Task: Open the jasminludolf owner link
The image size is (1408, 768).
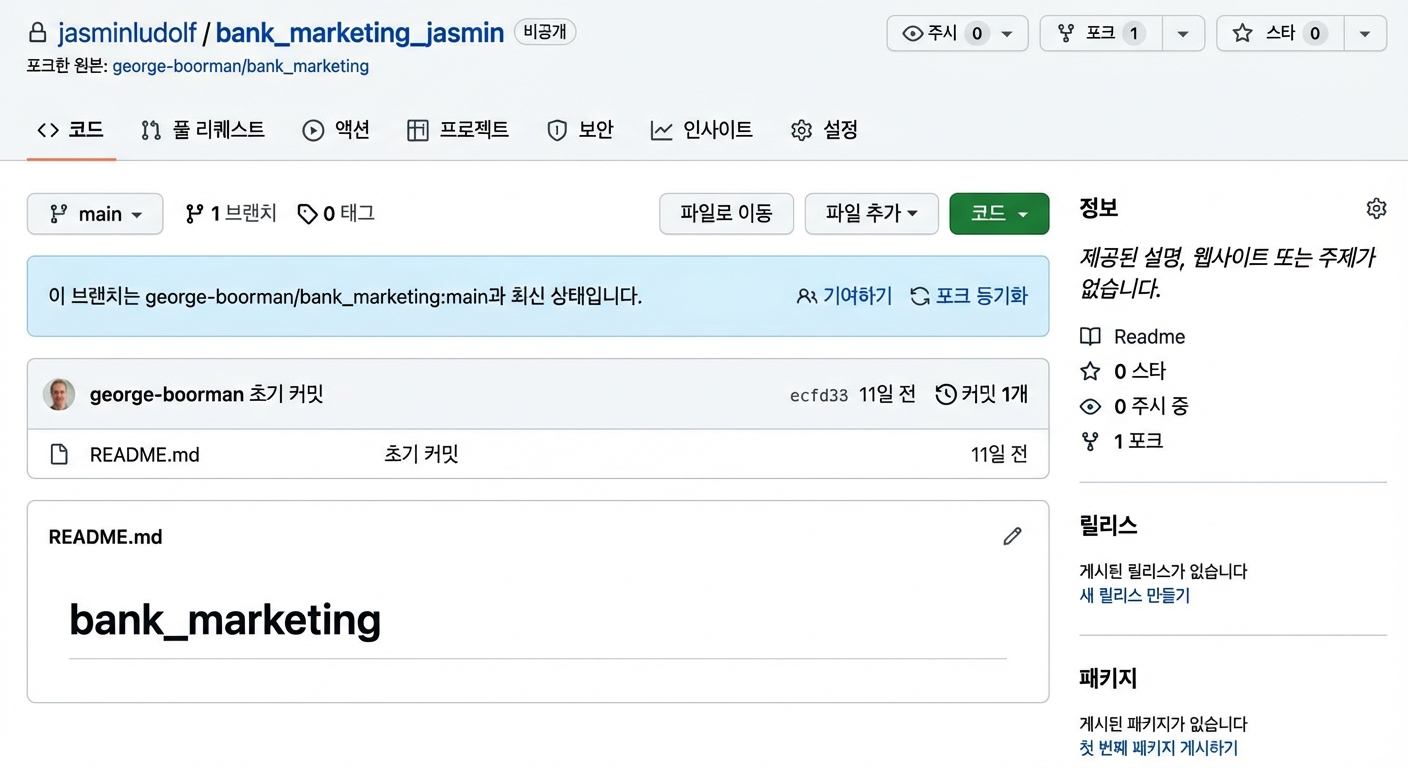Action: (127, 33)
